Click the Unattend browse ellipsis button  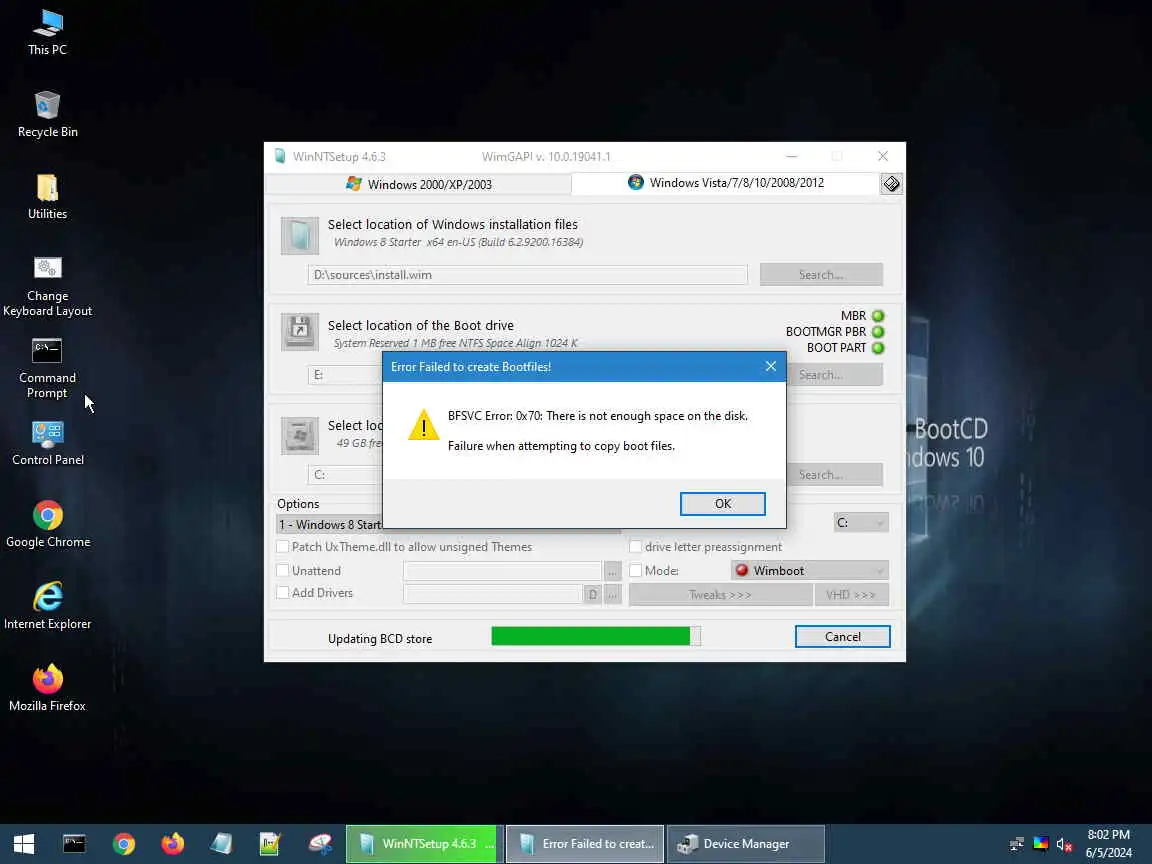[612, 571]
